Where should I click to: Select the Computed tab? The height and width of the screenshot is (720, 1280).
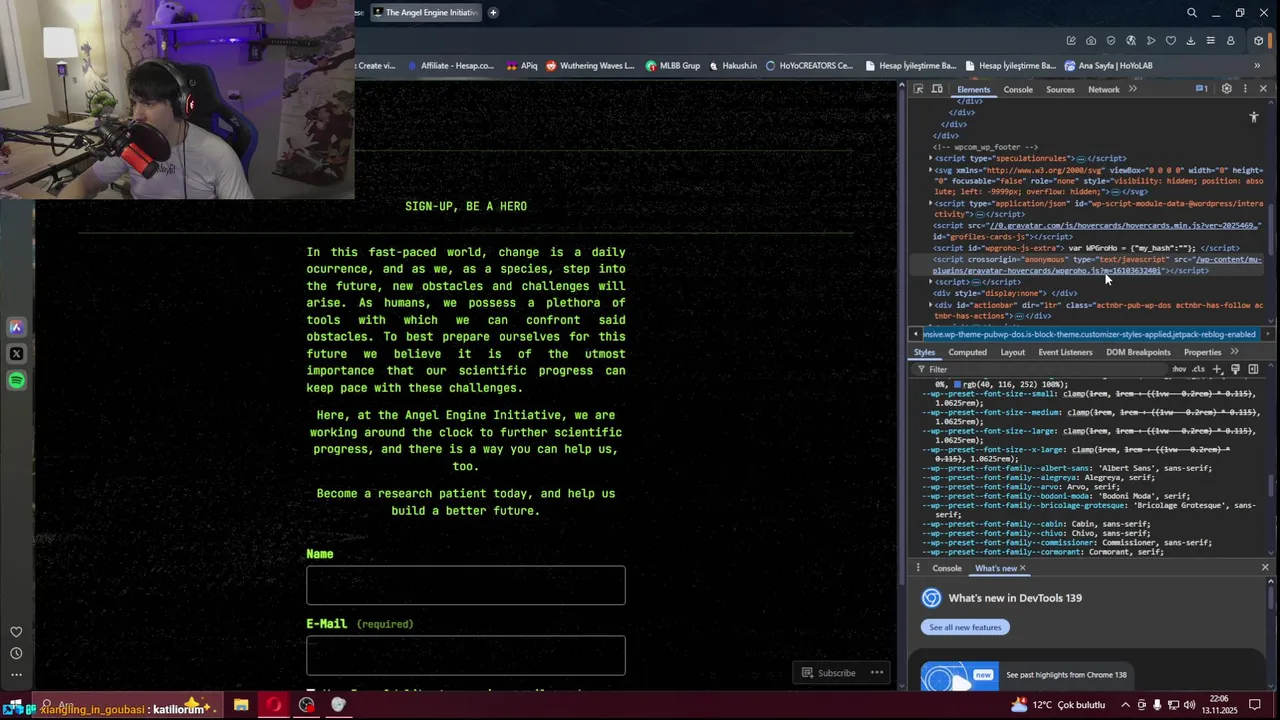click(x=967, y=352)
